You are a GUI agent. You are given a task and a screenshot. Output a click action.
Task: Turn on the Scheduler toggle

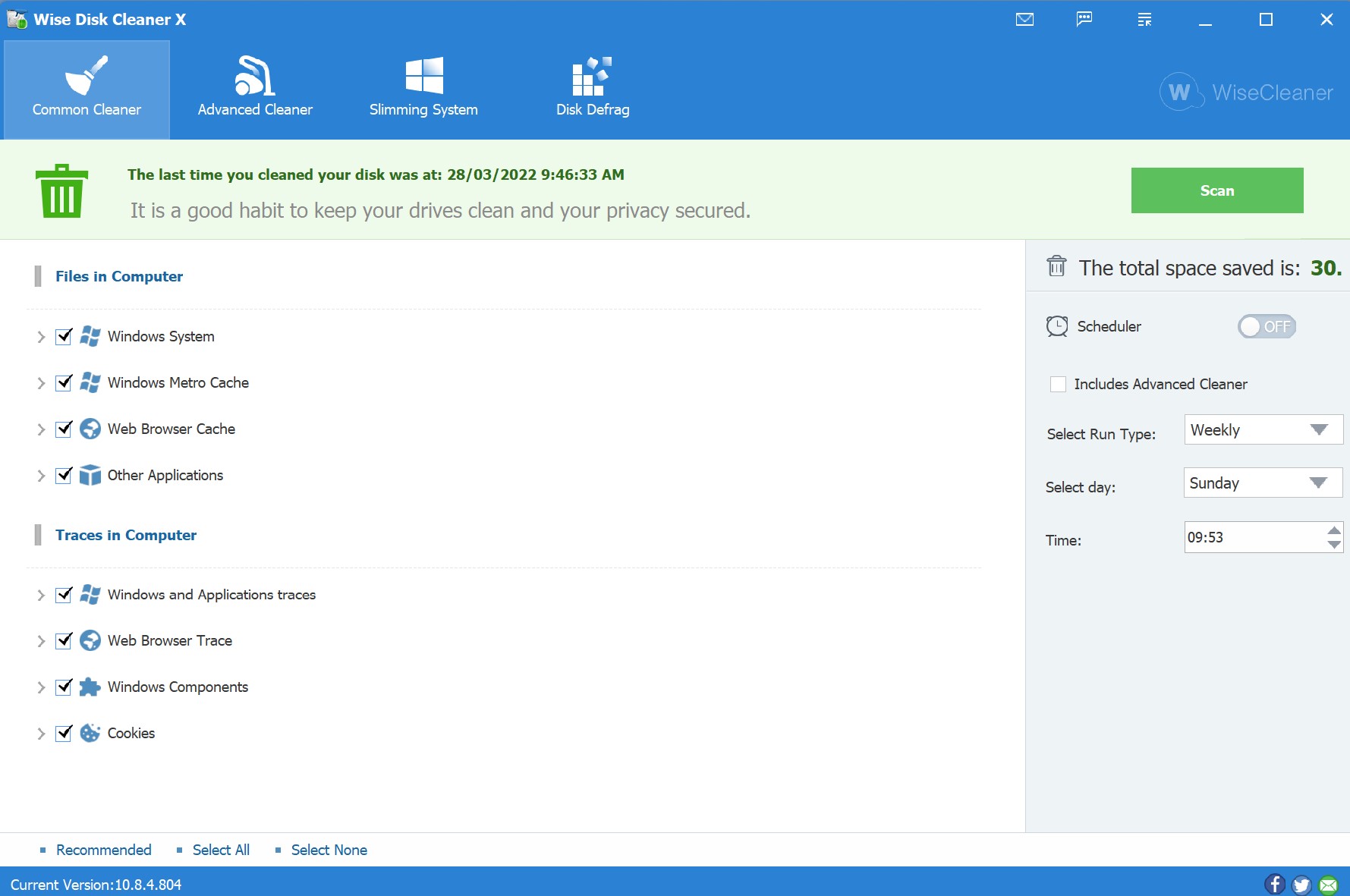click(x=1267, y=326)
